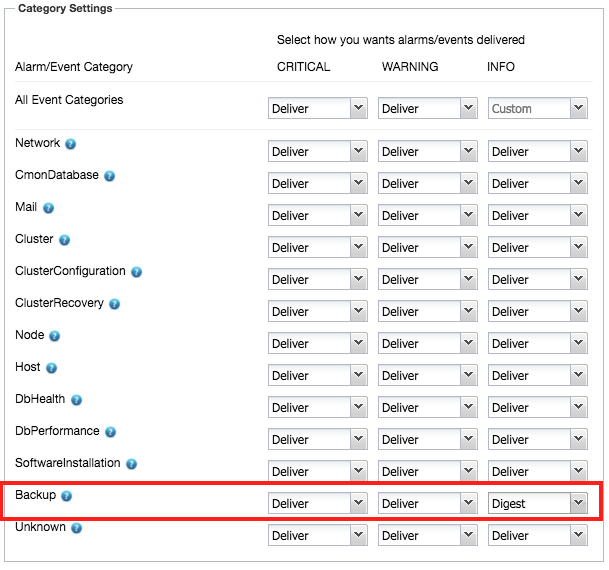Click the help icon next to Network
Image resolution: width=609 pixels, height=570 pixels.
click(70, 144)
